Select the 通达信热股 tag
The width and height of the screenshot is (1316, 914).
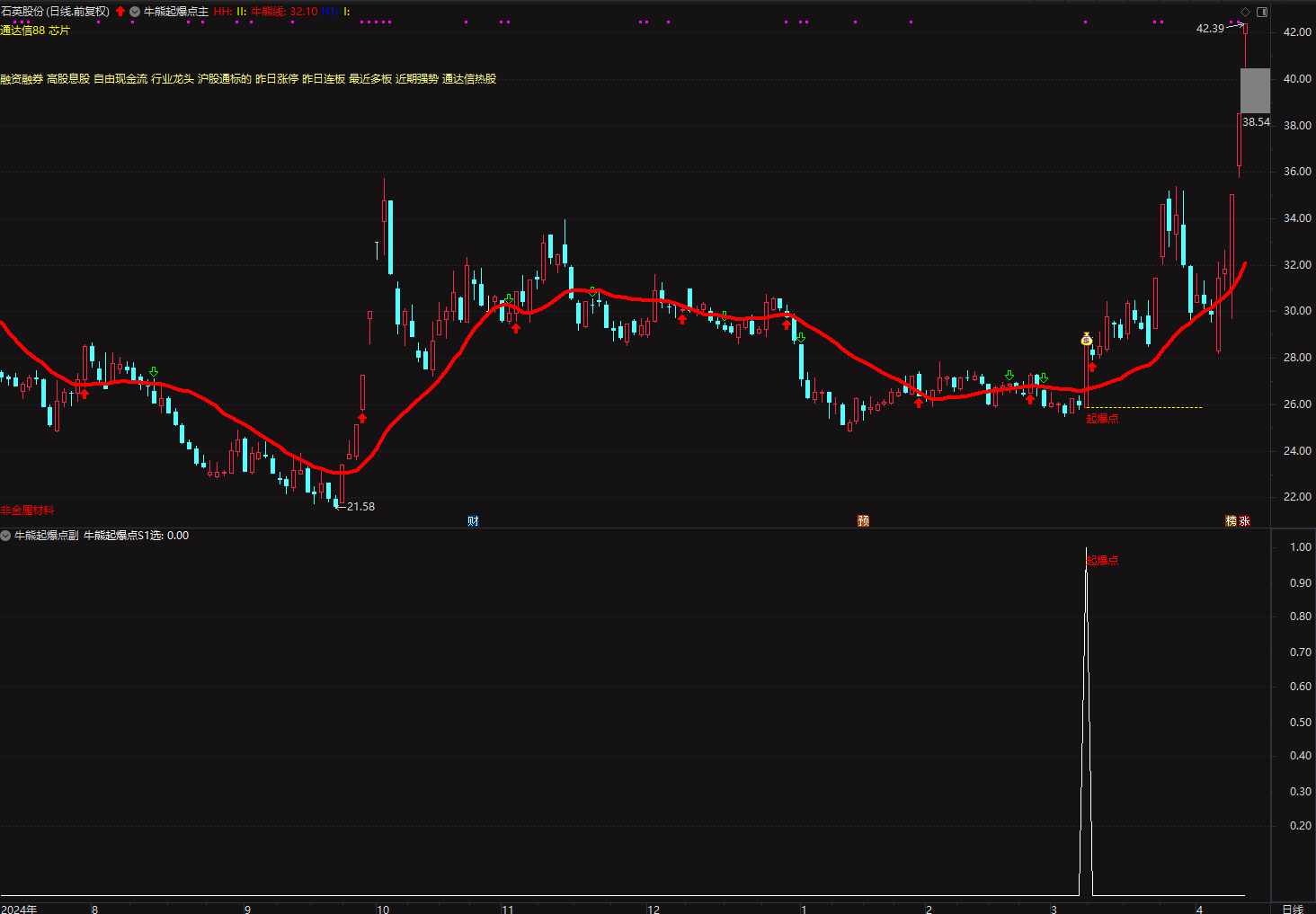pos(469,79)
